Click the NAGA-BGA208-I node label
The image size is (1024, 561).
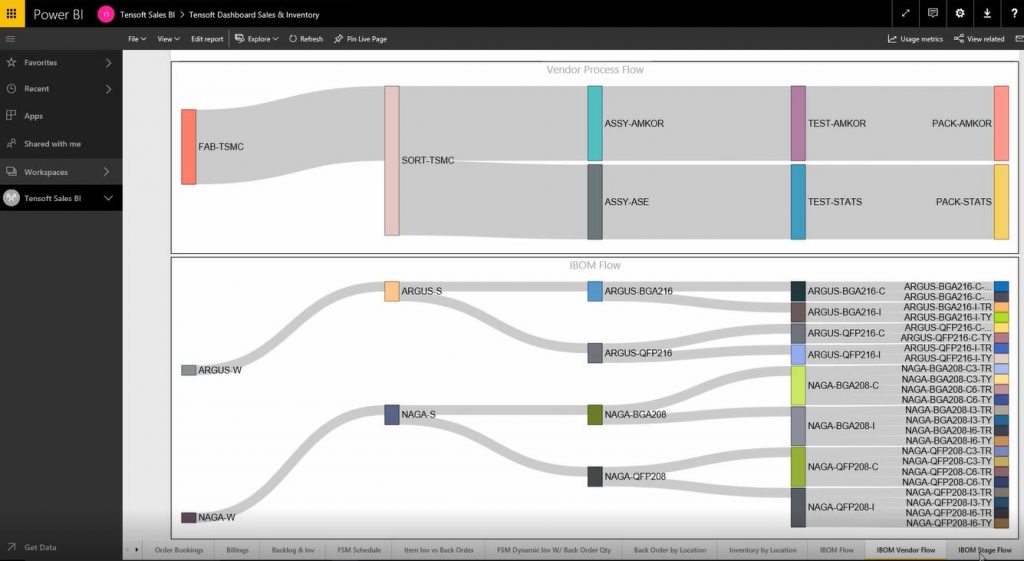pyautogui.click(x=840, y=426)
